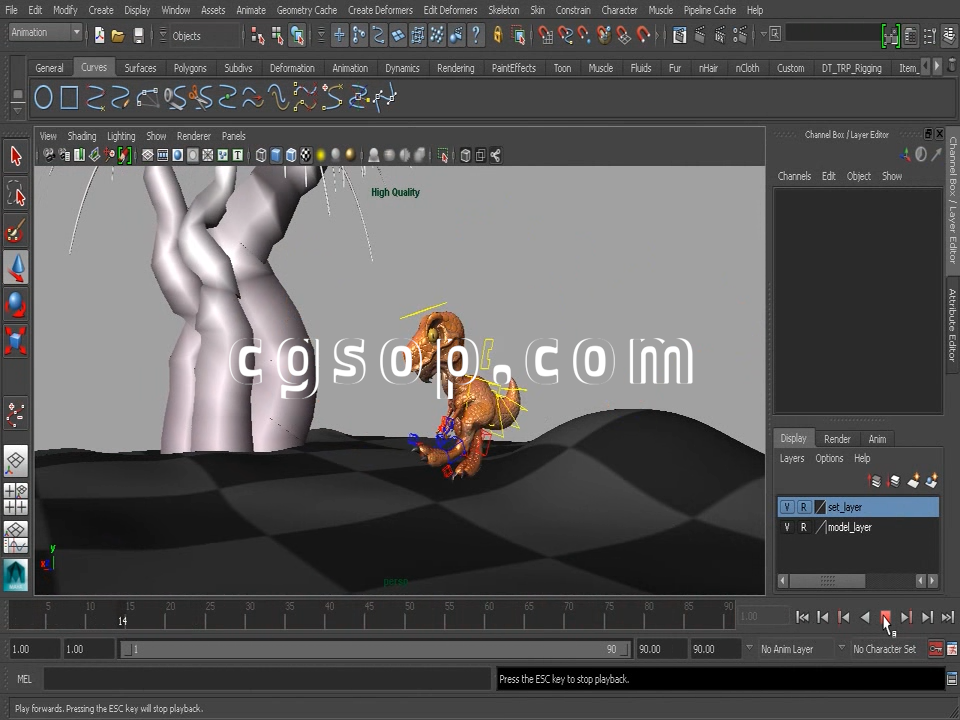
Task: Click the NURBS square shelf icon
Action: click(x=69, y=97)
